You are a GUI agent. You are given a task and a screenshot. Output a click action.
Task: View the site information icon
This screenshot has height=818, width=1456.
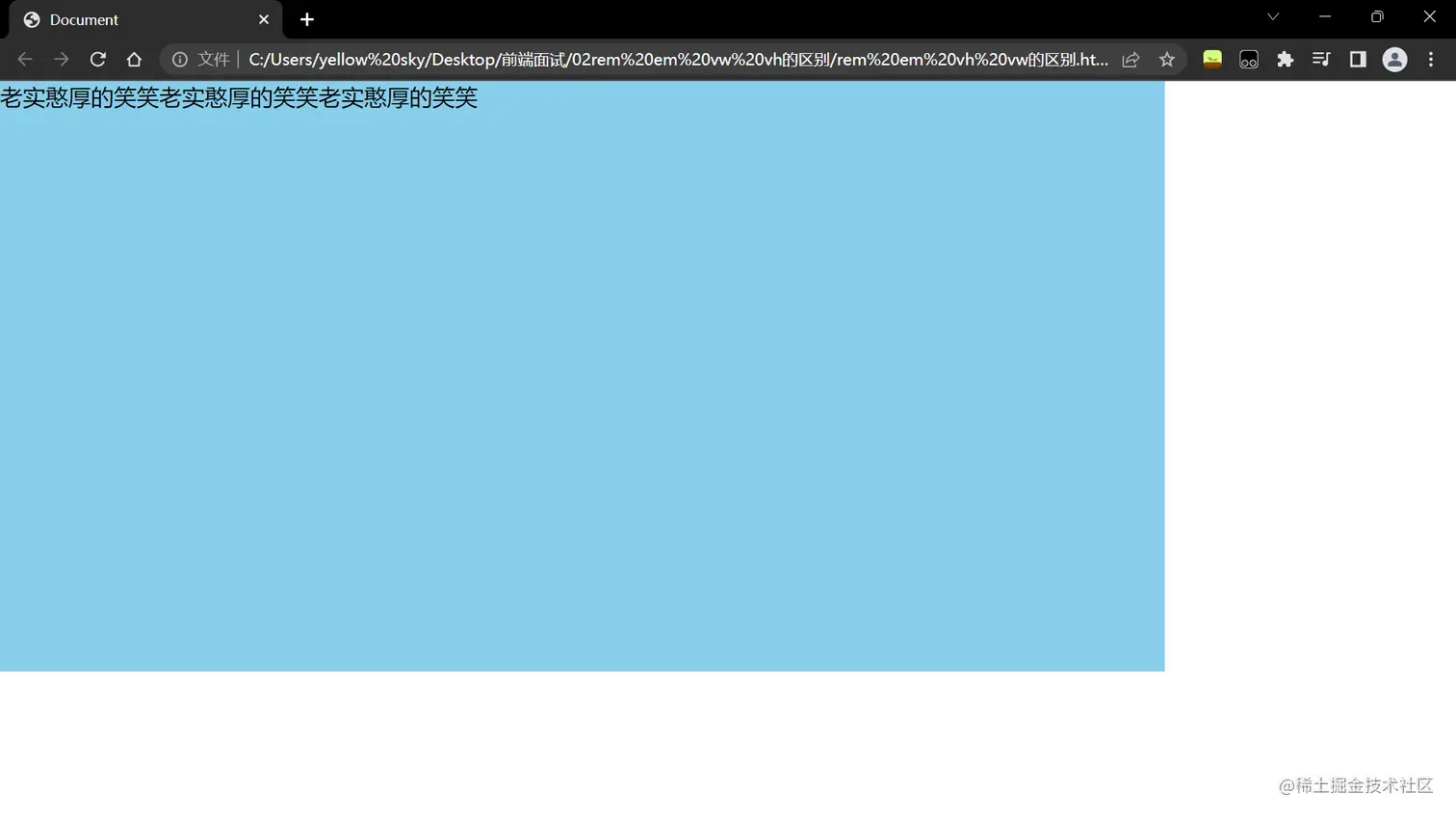(x=180, y=60)
